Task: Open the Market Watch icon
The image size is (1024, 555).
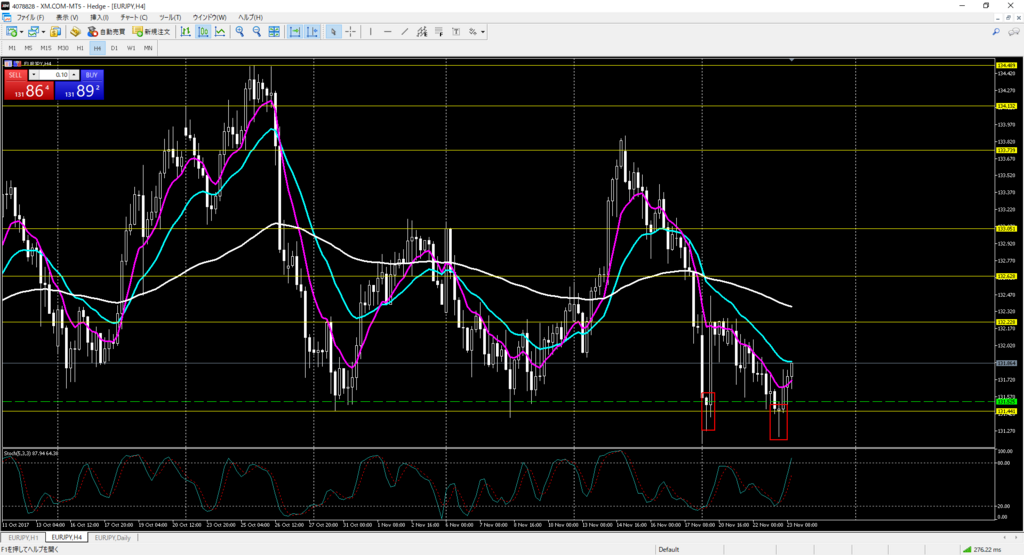Action: point(56,31)
